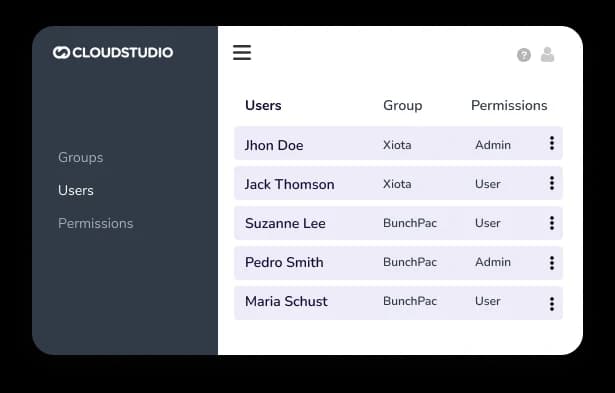The height and width of the screenshot is (393, 615).
Task: Click the Permissions column header
Action: click(509, 106)
